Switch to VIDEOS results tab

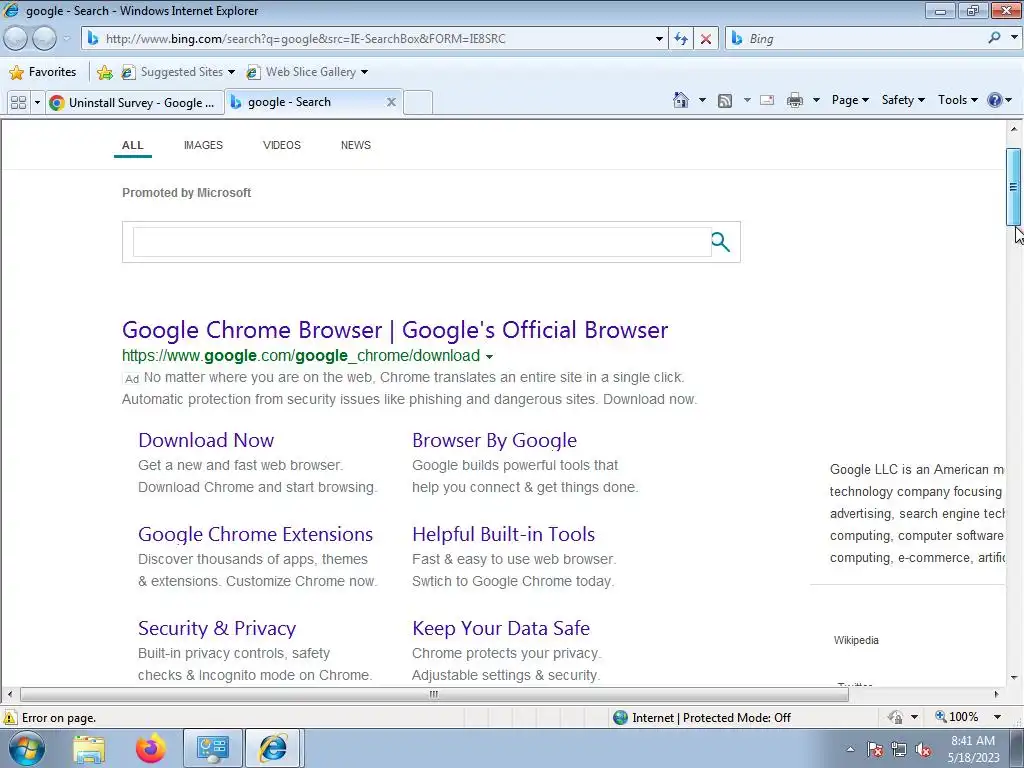pos(282,145)
